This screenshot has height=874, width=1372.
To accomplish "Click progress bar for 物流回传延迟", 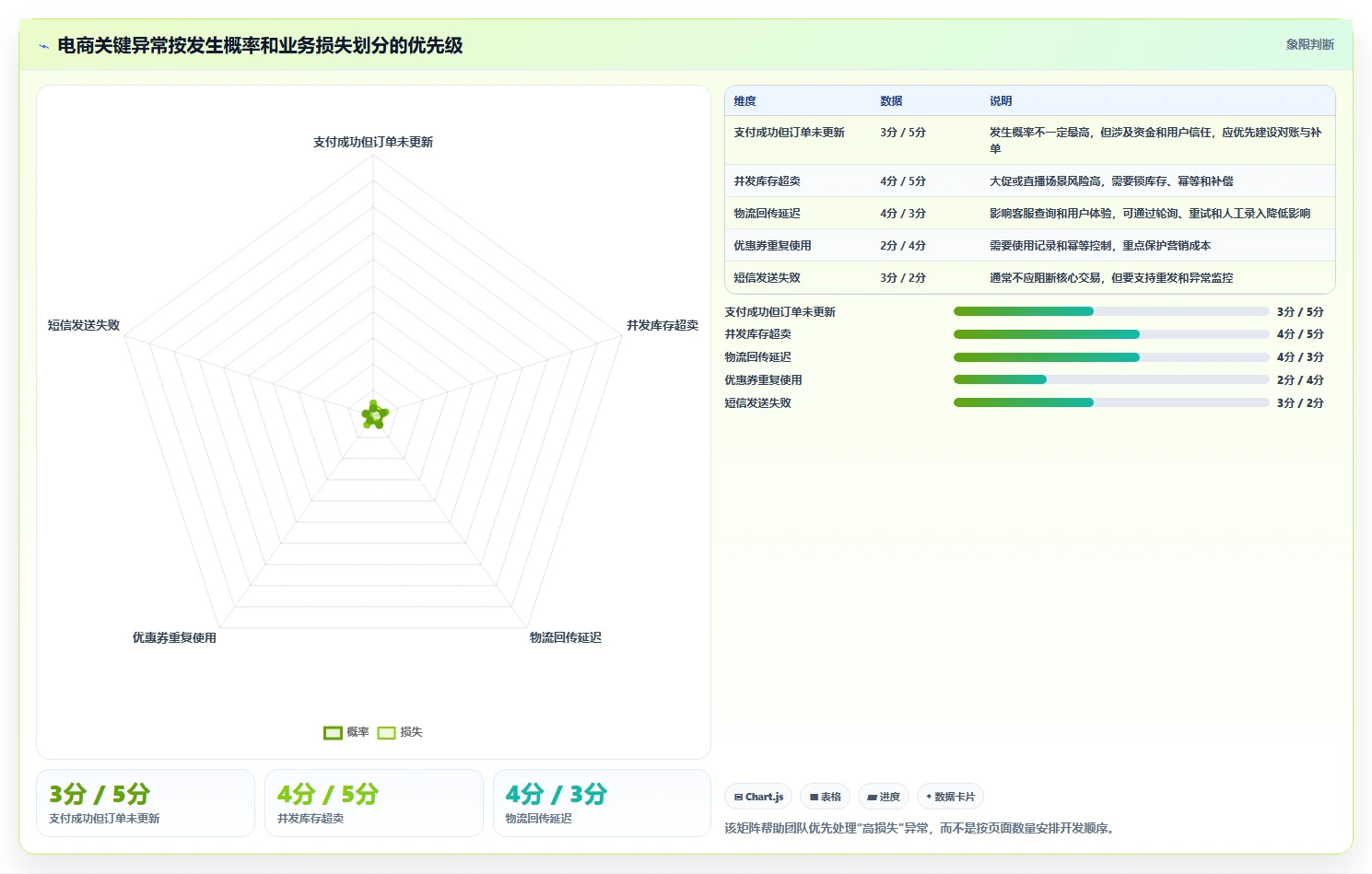I will [1111, 357].
